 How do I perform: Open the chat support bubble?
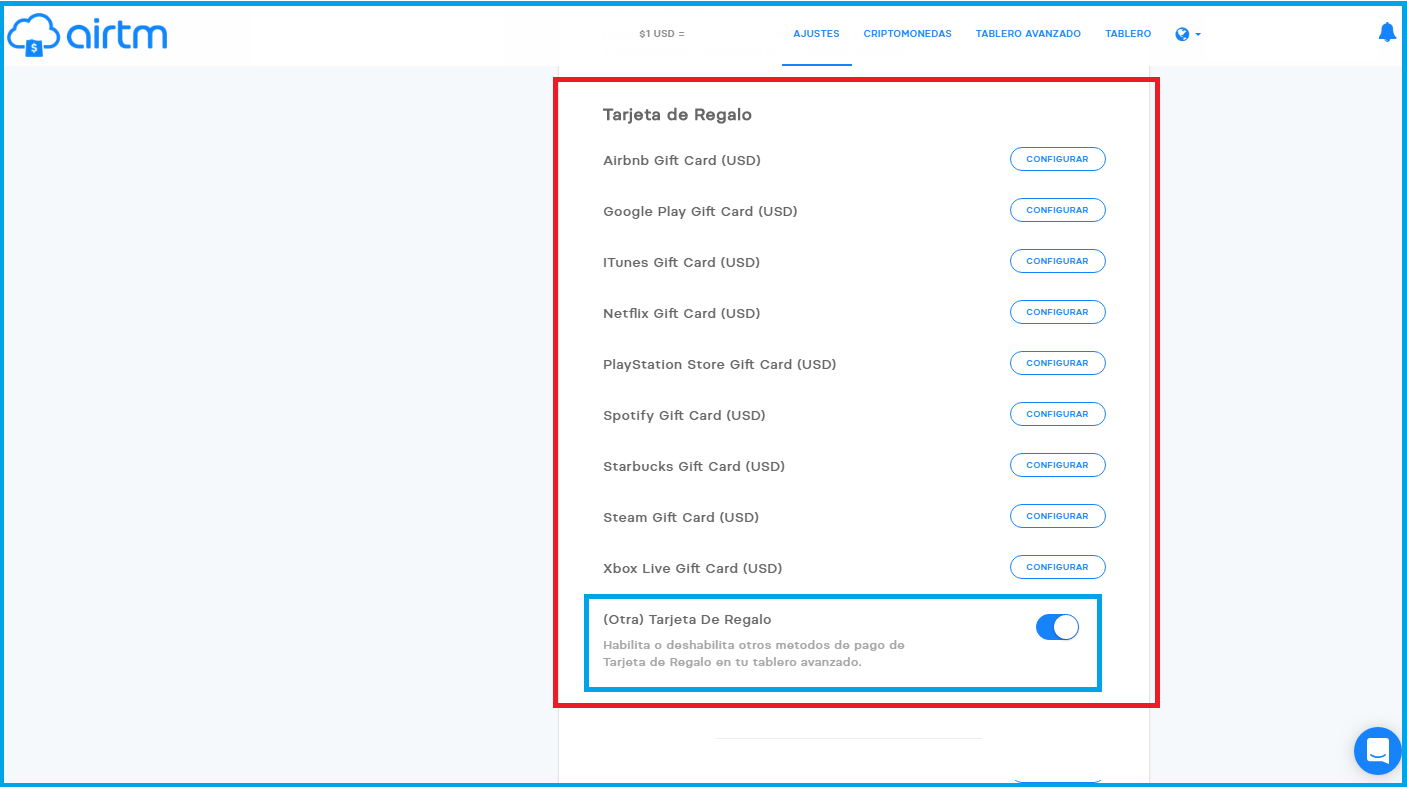pos(1378,751)
